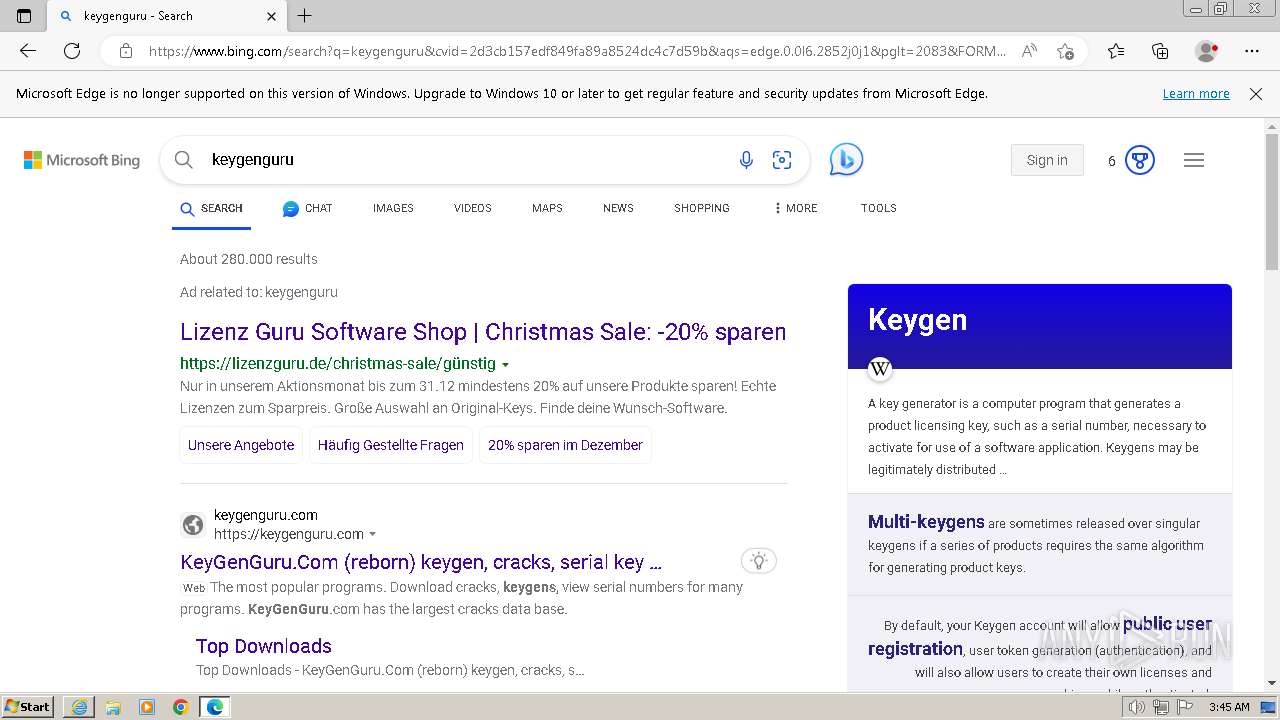Click the Multi-keygens snippet text

[1036, 545]
